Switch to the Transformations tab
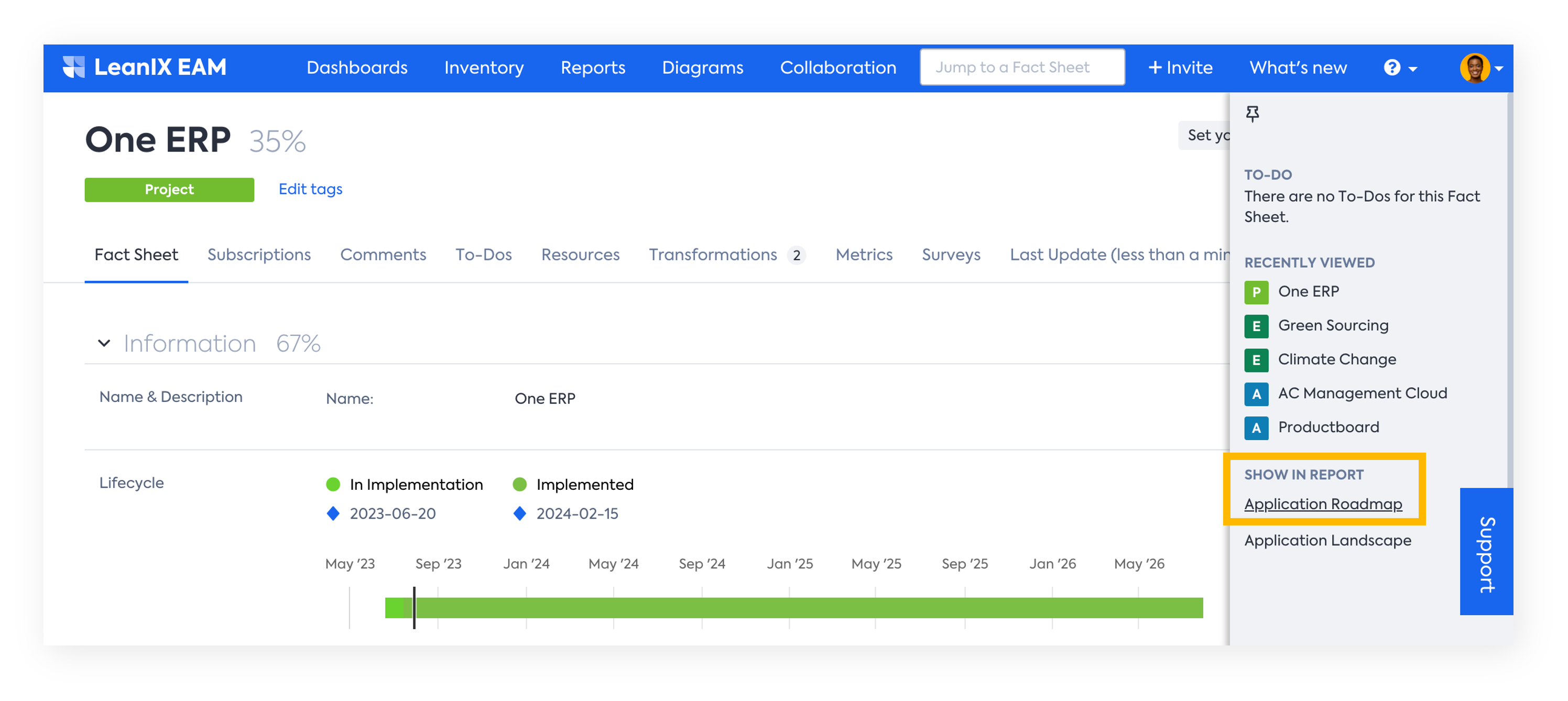The image size is (1568, 701). 713,255
